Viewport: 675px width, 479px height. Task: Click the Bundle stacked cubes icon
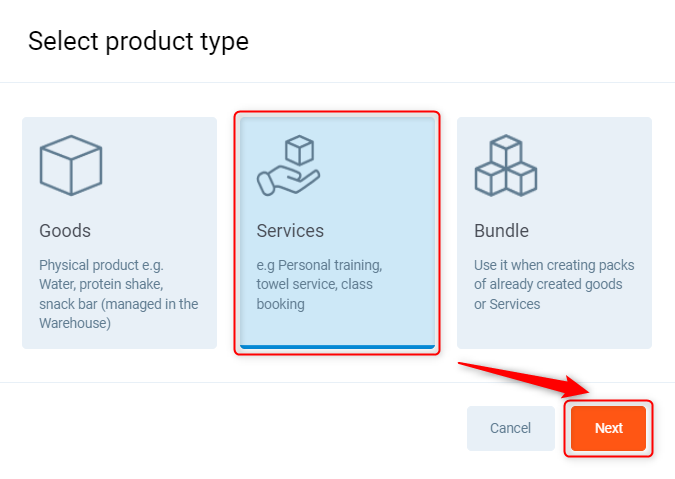505,165
